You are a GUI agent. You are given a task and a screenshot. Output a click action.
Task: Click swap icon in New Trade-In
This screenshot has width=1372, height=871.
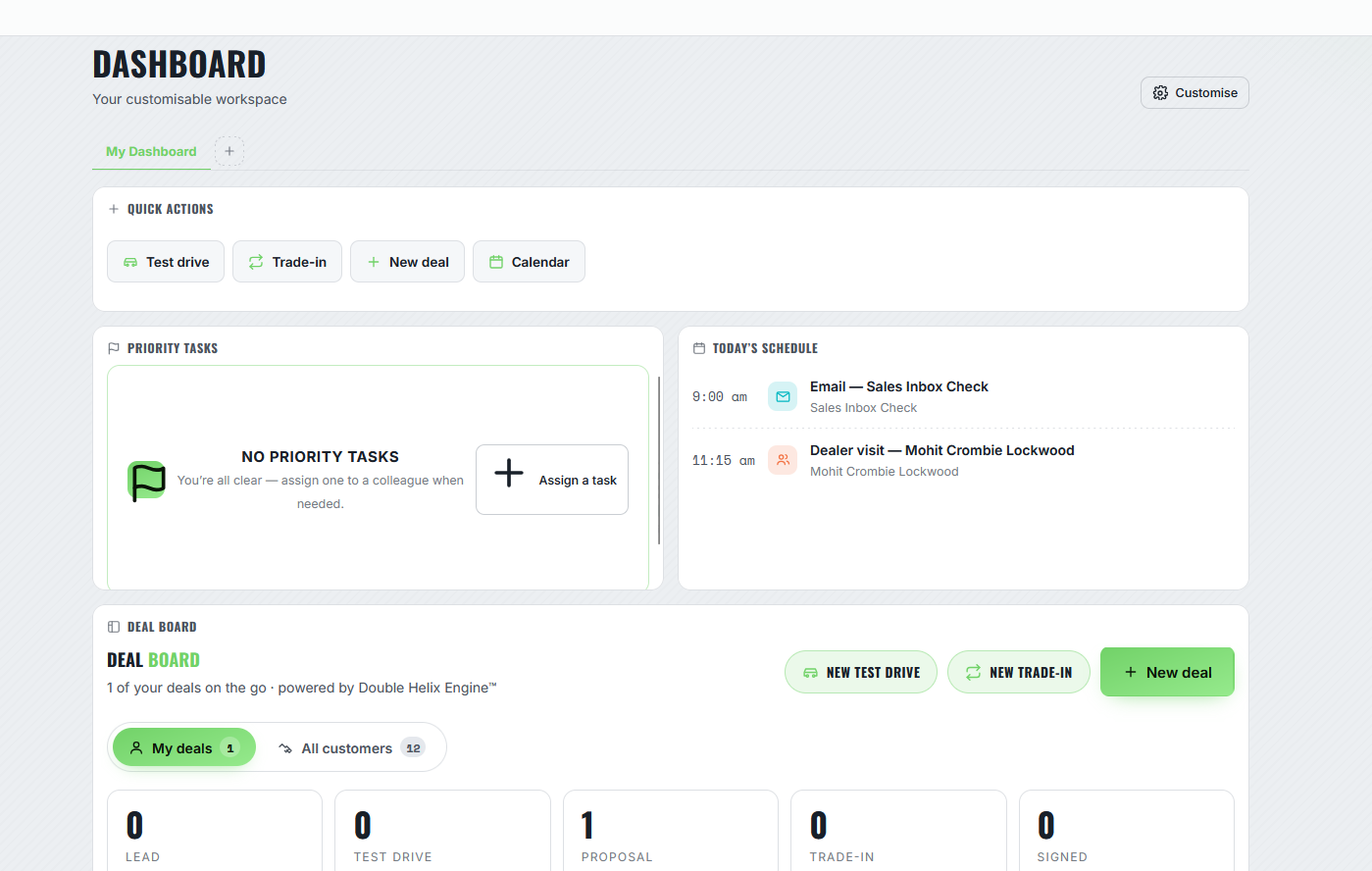point(973,673)
